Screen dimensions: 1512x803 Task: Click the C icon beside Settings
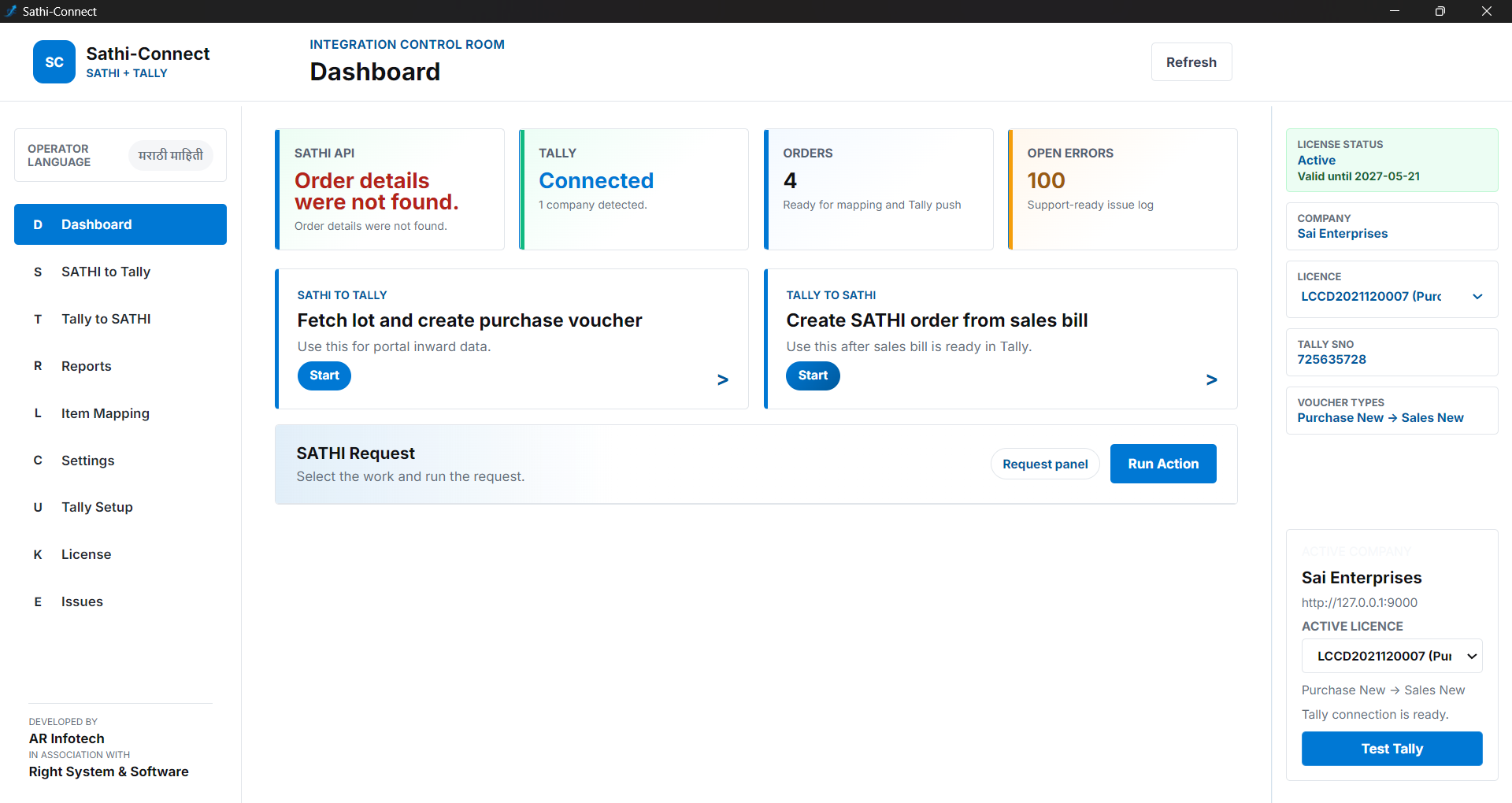[38, 461]
